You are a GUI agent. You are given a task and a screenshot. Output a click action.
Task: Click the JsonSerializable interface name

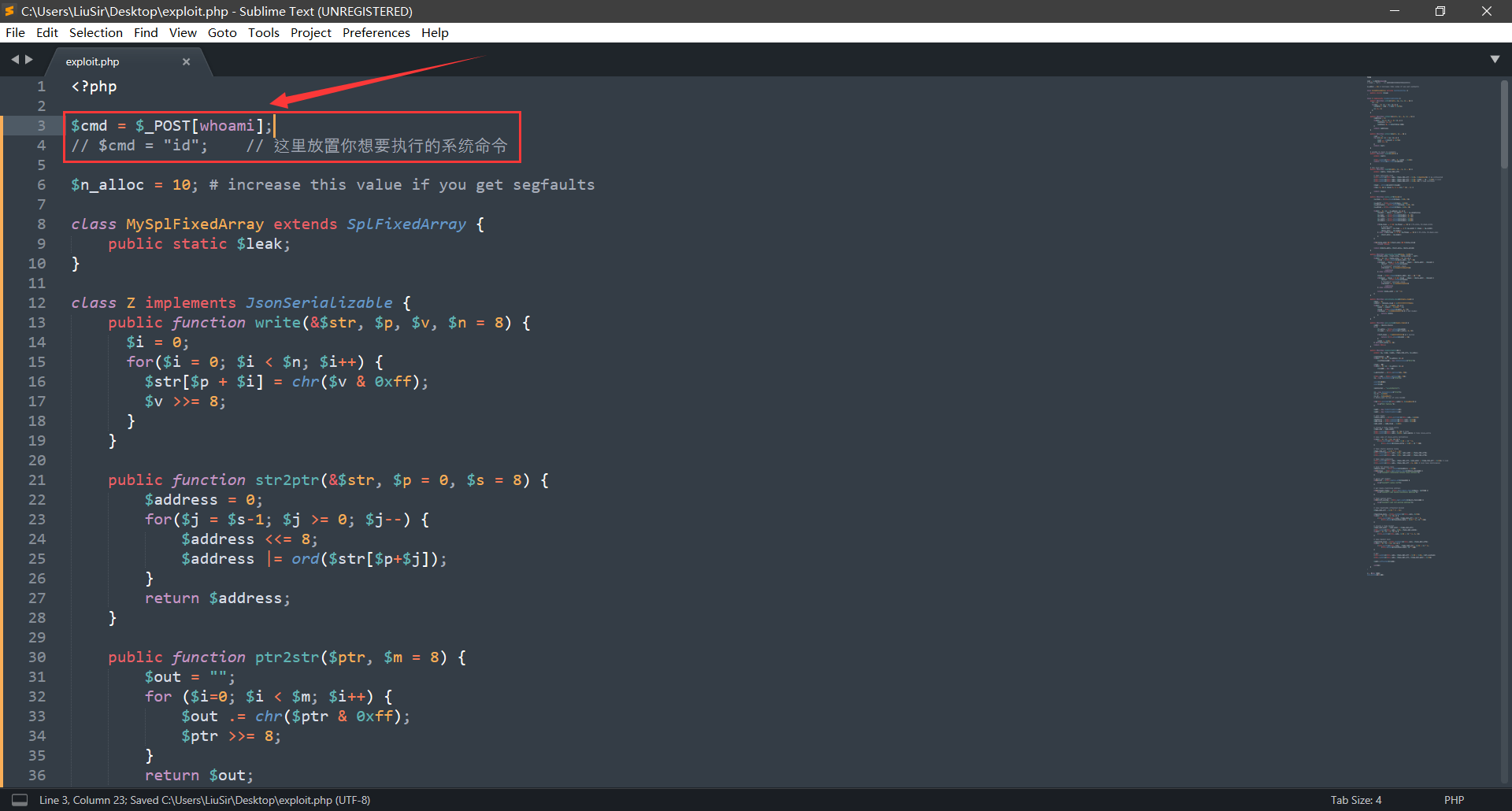point(319,303)
